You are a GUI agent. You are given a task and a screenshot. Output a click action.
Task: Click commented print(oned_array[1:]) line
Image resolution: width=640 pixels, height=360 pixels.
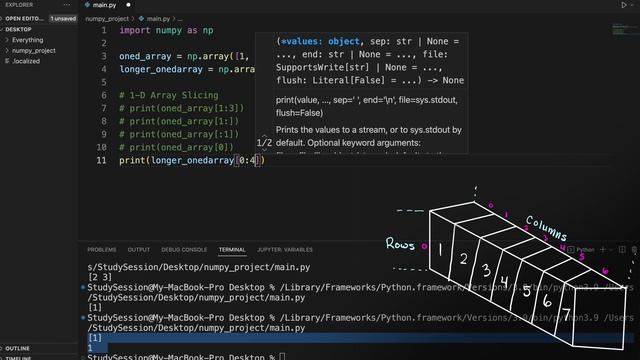click(179, 122)
